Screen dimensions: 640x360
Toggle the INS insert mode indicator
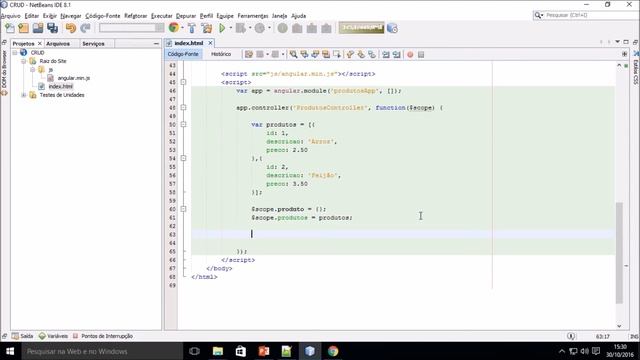(634, 336)
